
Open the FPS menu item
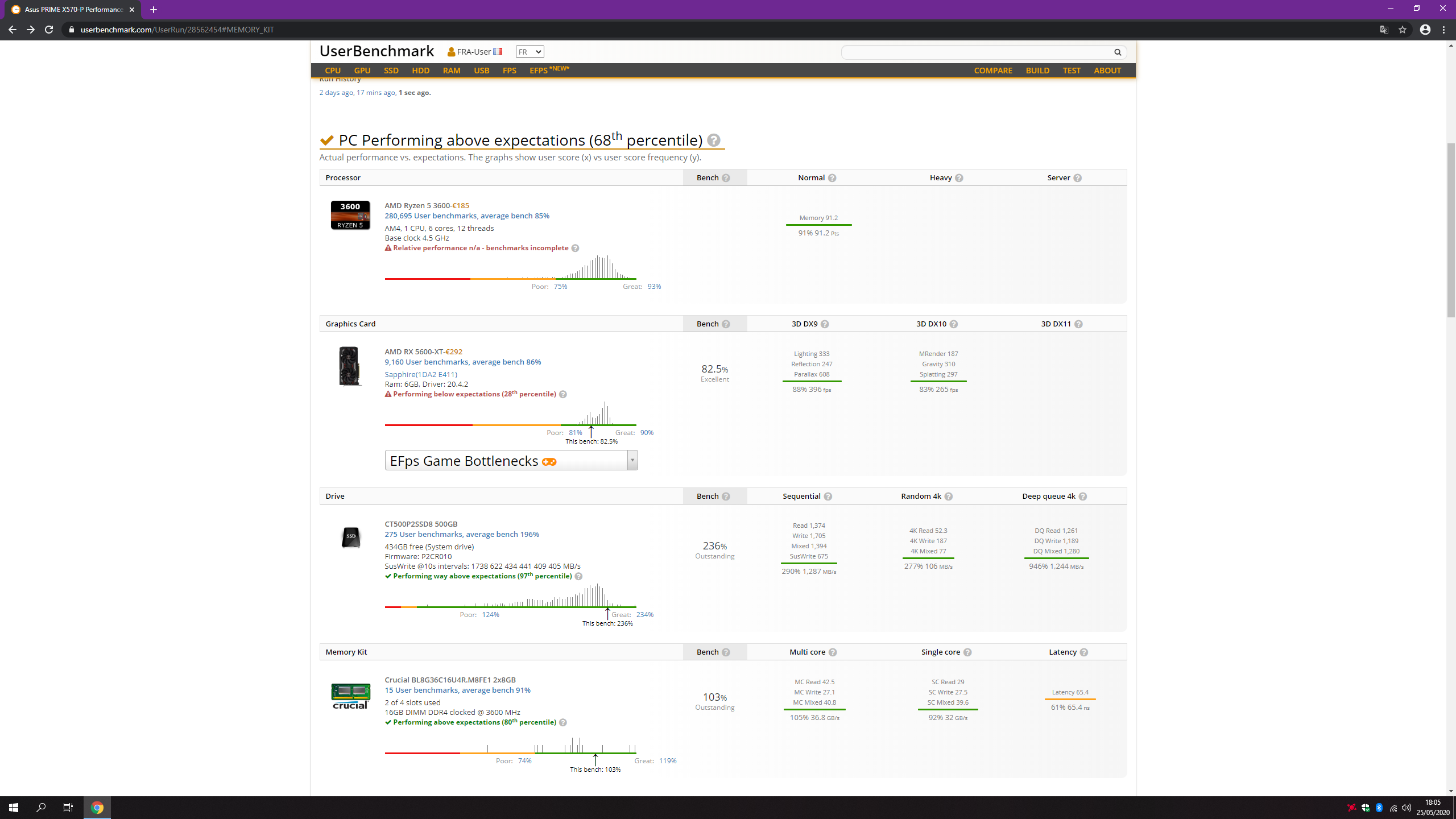[x=510, y=71]
